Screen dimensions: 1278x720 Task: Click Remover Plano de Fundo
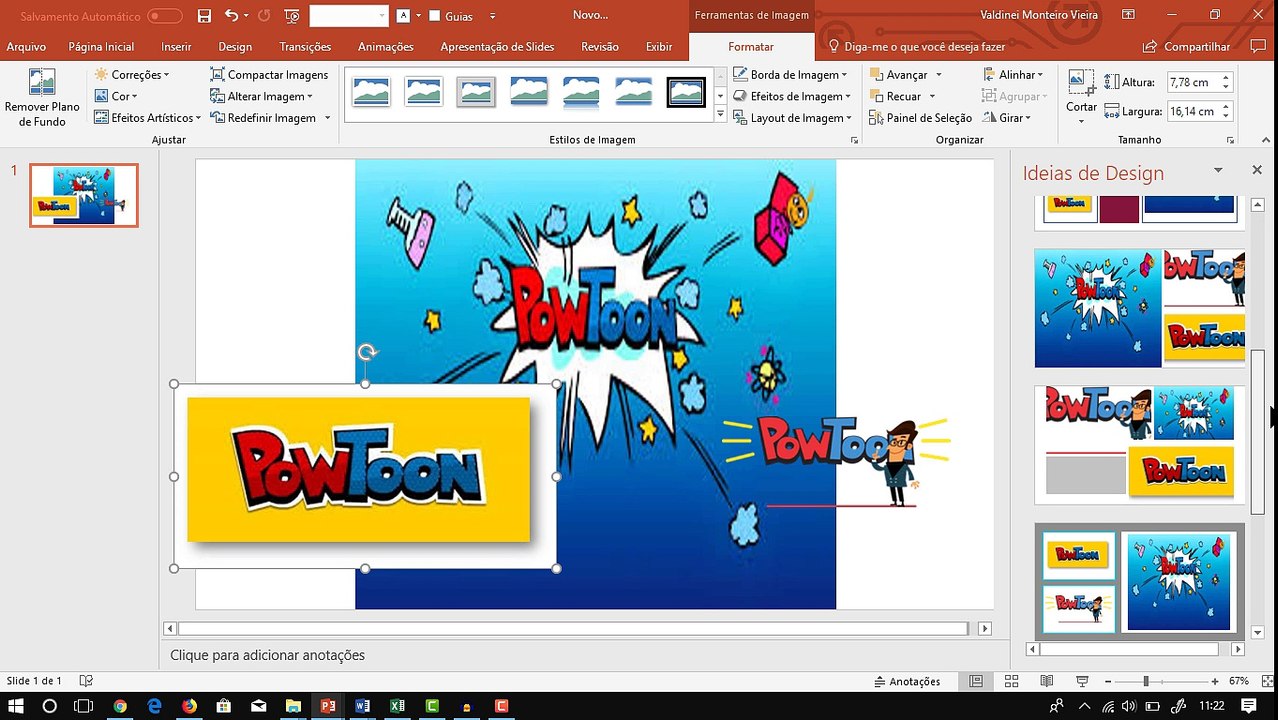41,98
